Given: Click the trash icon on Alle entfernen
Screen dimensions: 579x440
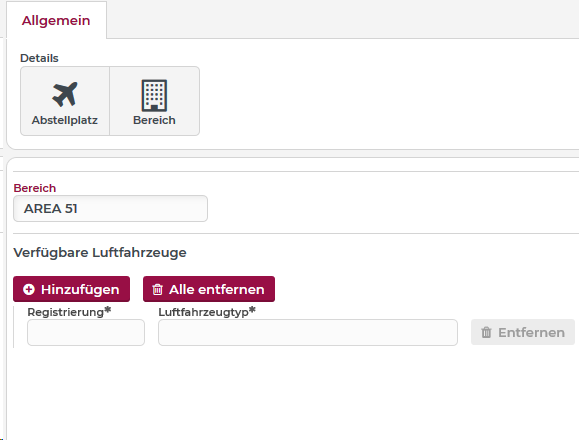Looking at the screenshot, I should coord(158,289).
